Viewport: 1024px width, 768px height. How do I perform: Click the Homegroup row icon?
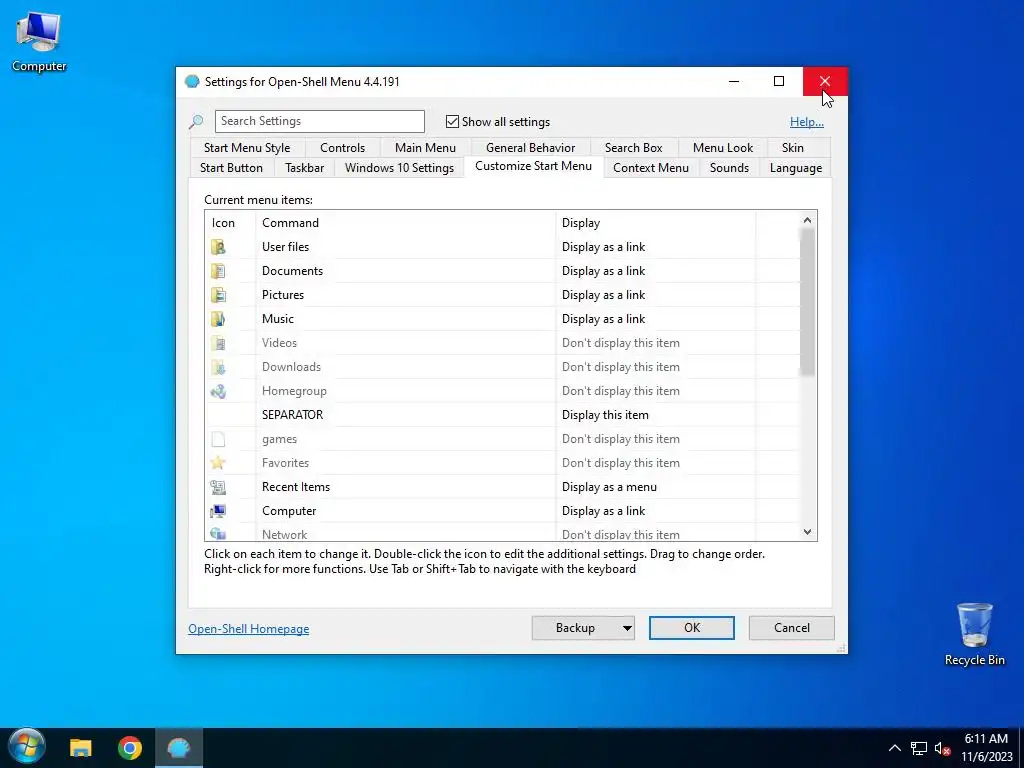point(218,391)
